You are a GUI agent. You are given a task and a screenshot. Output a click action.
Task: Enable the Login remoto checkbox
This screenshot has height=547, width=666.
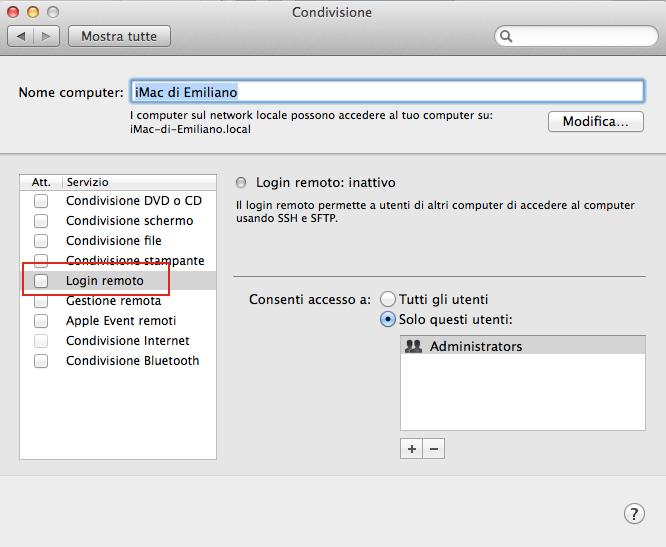[41, 281]
